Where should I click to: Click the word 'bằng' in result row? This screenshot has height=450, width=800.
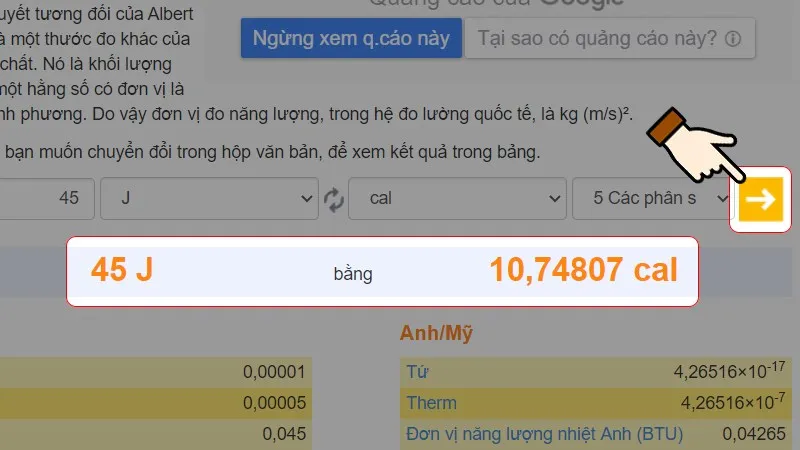[353, 274]
